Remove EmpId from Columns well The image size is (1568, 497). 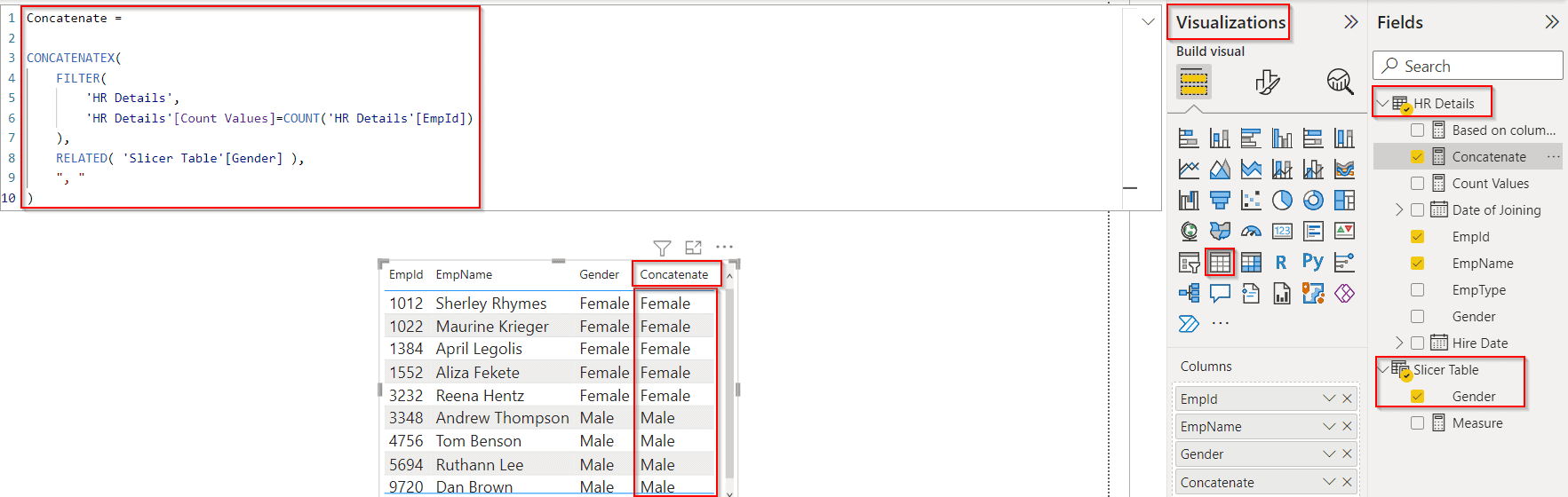click(1348, 398)
